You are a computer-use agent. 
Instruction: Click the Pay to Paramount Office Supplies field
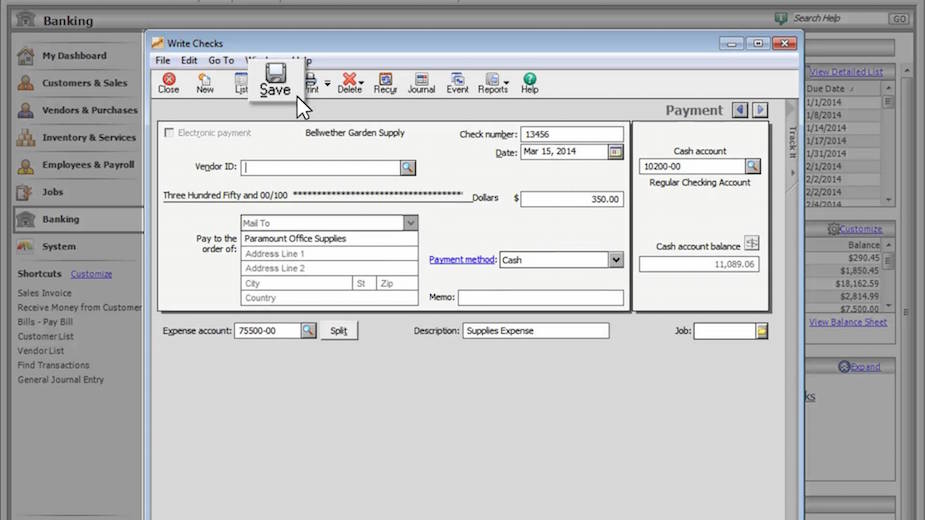coord(329,238)
